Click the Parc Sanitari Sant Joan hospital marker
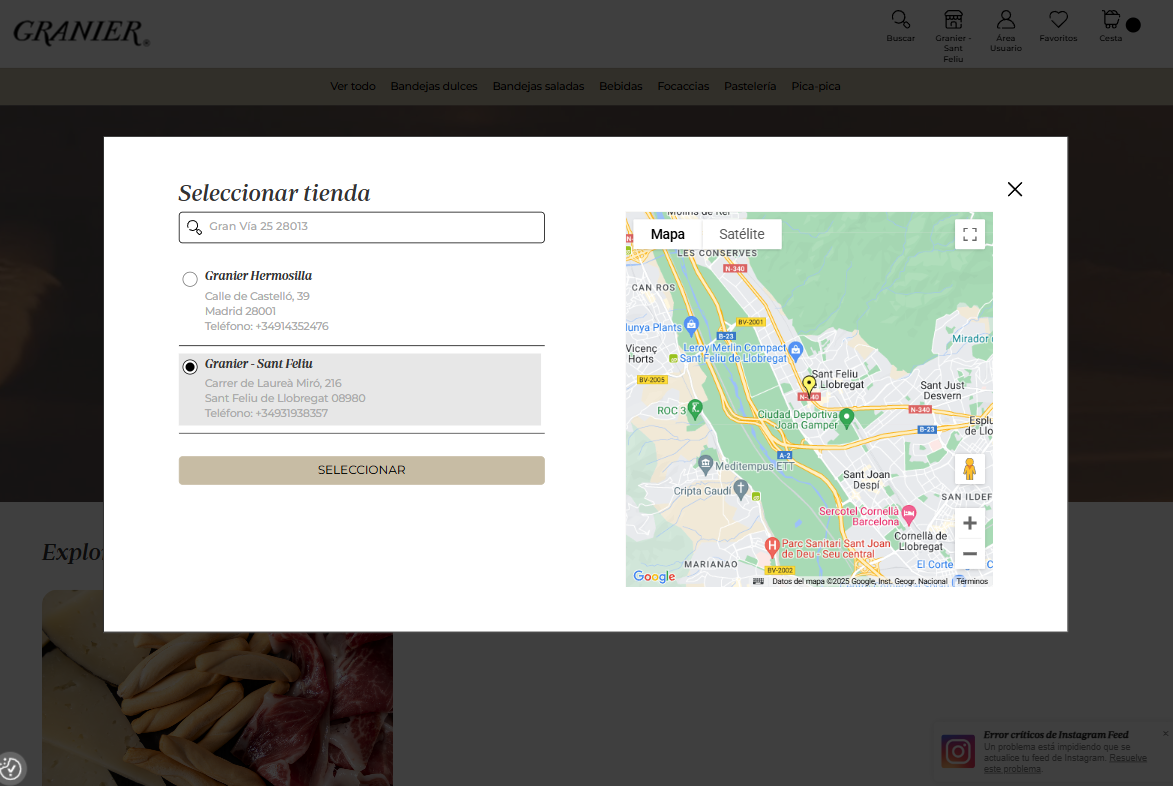The width and height of the screenshot is (1173, 786). pyautogui.click(x=772, y=546)
